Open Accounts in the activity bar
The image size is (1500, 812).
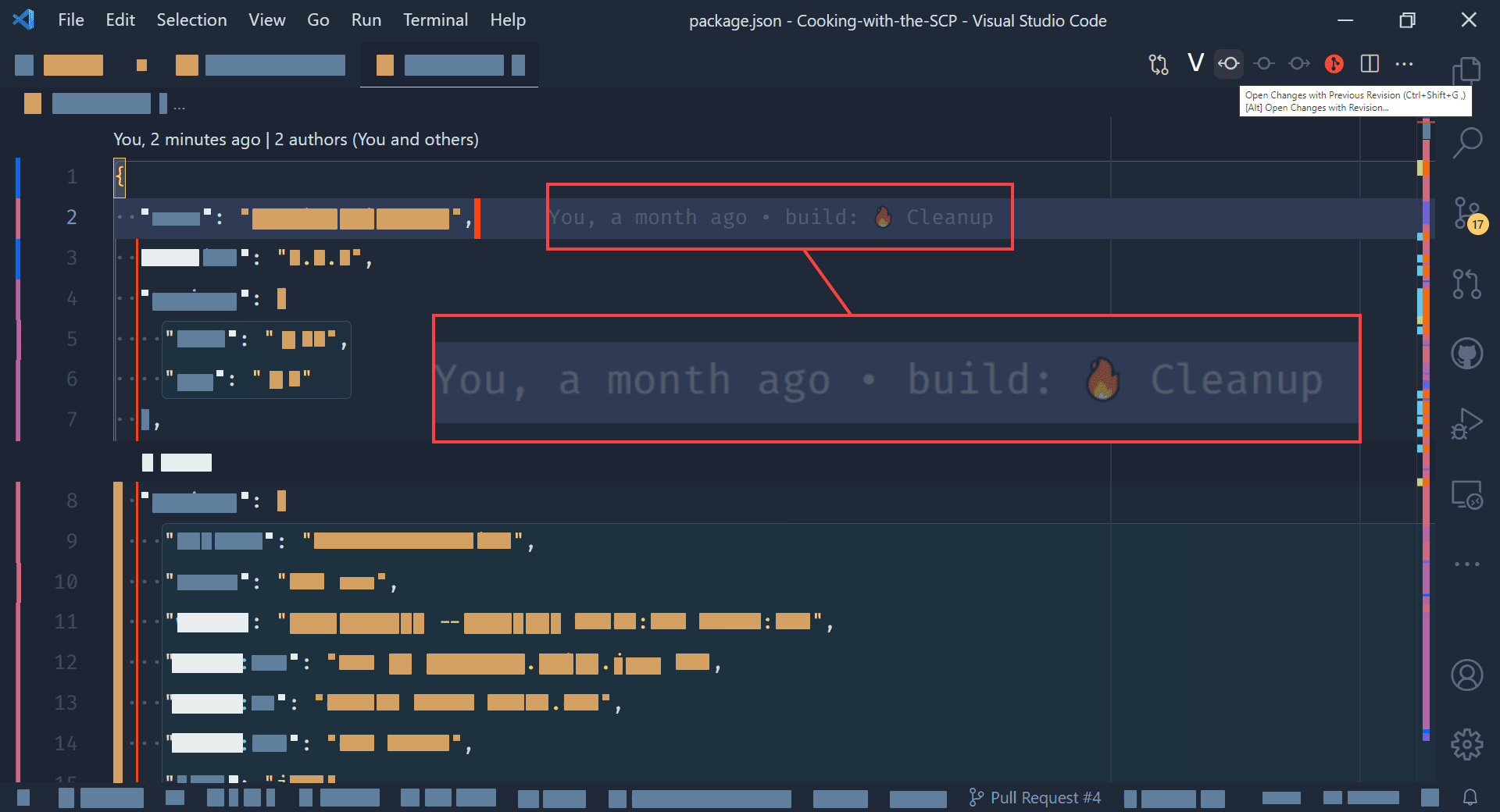pyautogui.click(x=1468, y=675)
